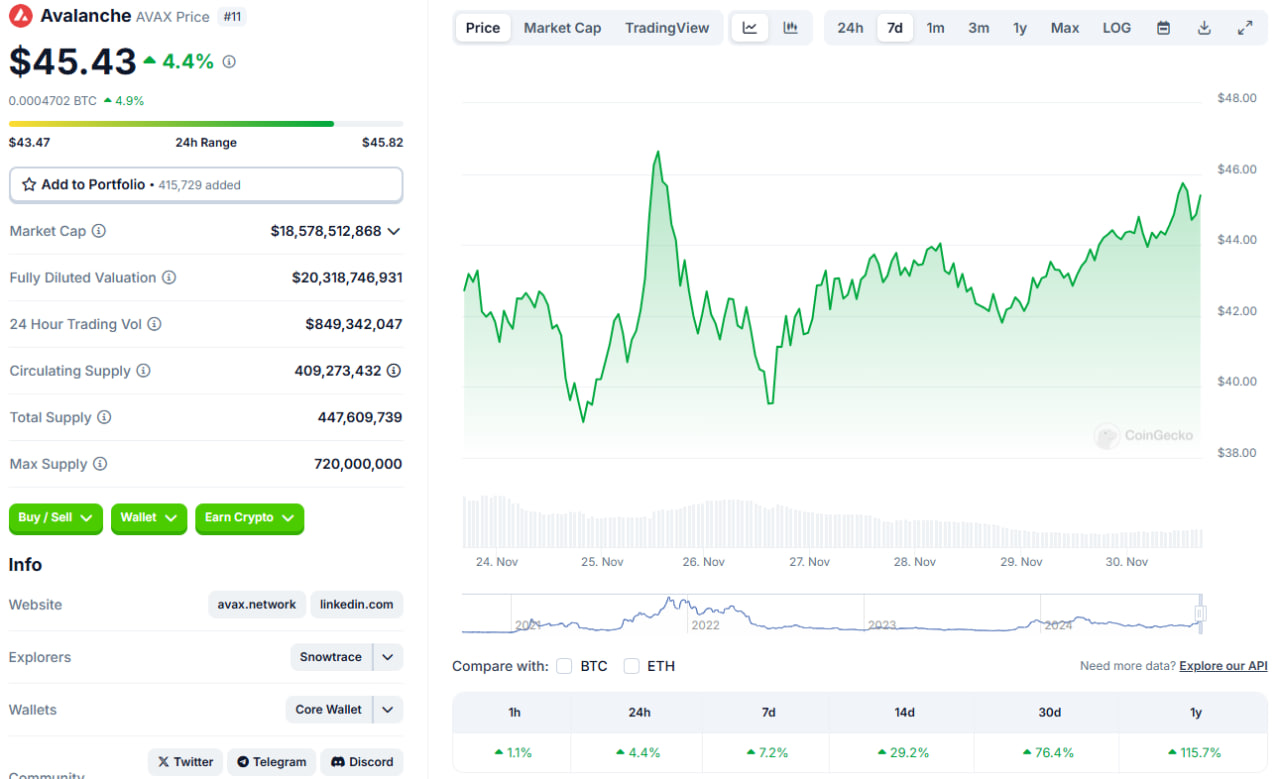The width and height of the screenshot is (1280, 779).
Task: Open the Market Cap info tooltip icon
Action: pyautogui.click(x=99, y=231)
